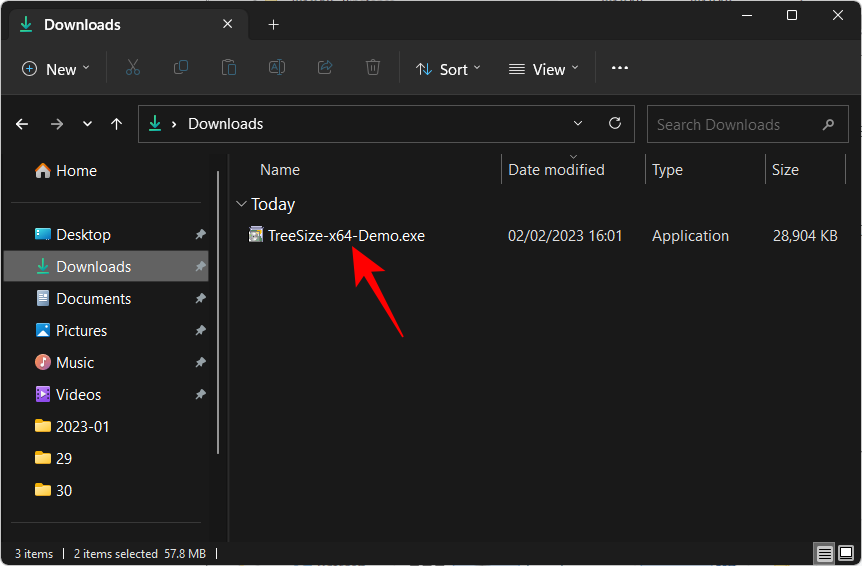Open the 2023-01 folder in sidebar
862x566 pixels.
[x=106, y=426]
